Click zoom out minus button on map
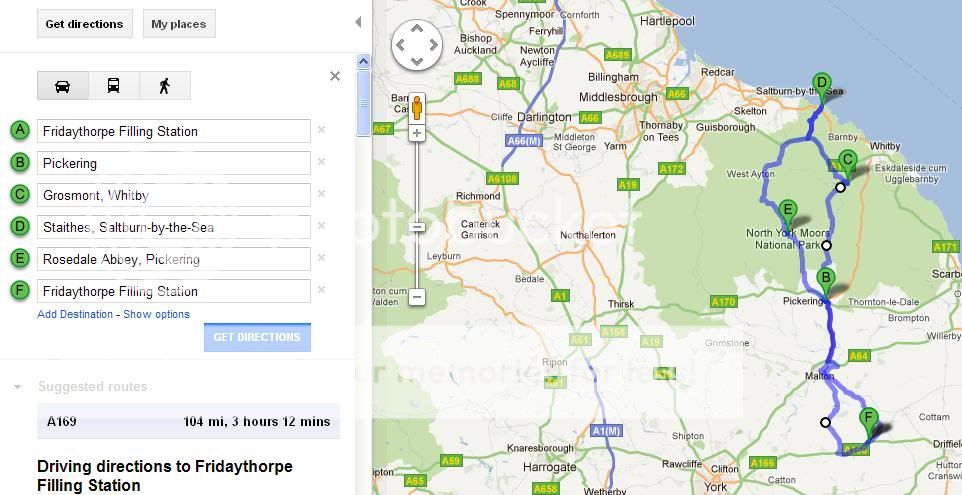Screen dimensions: 962x495 coord(417,297)
